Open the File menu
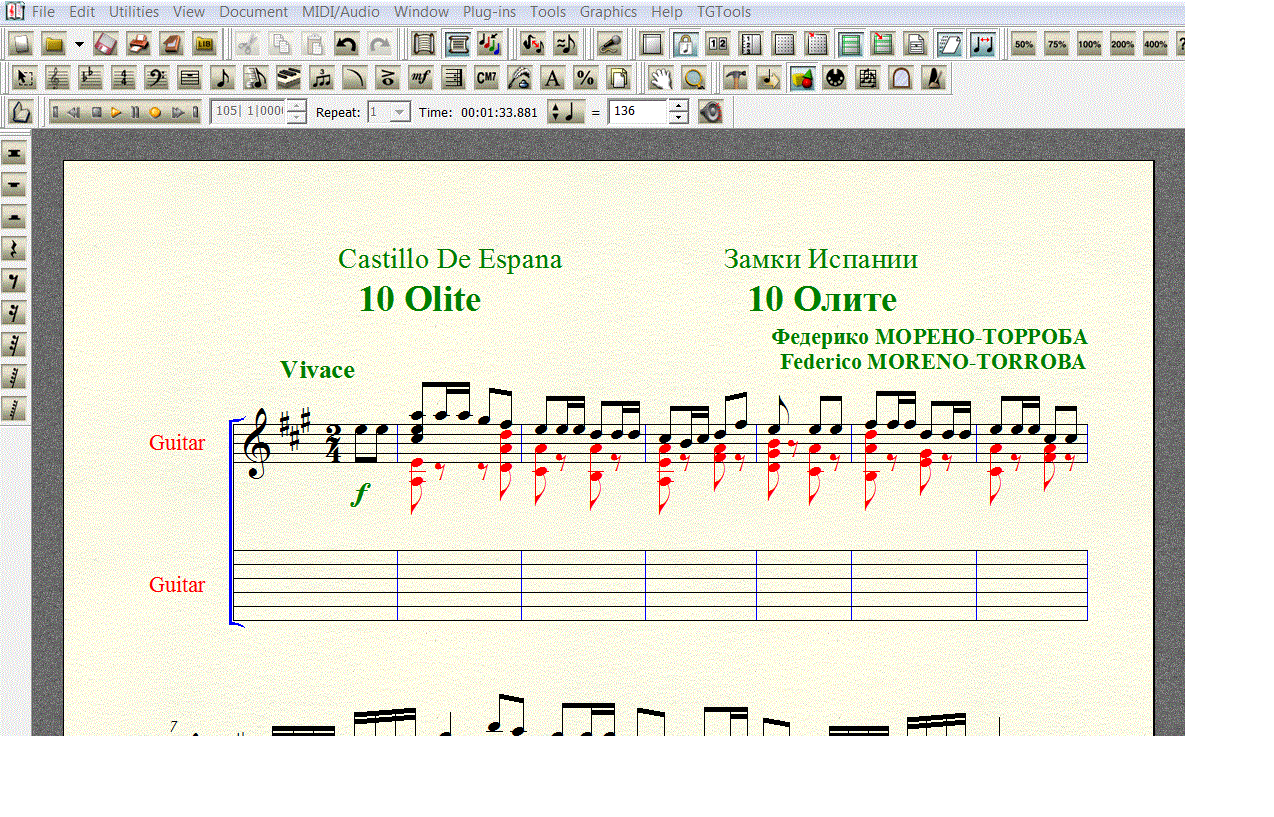The image size is (1274, 817). point(43,12)
